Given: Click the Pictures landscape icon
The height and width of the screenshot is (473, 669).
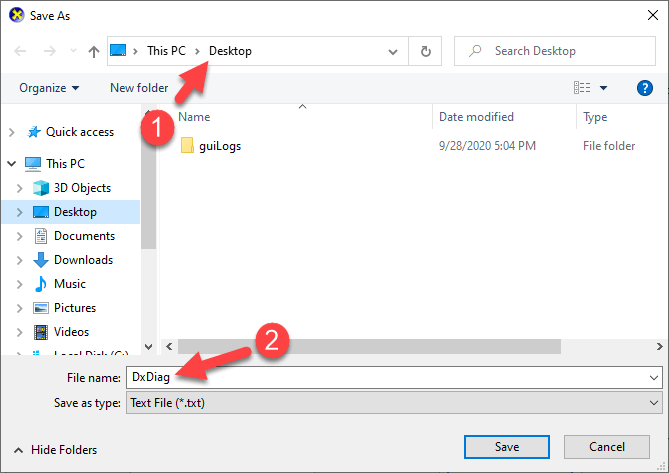Looking at the screenshot, I should click(x=41, y=308).
